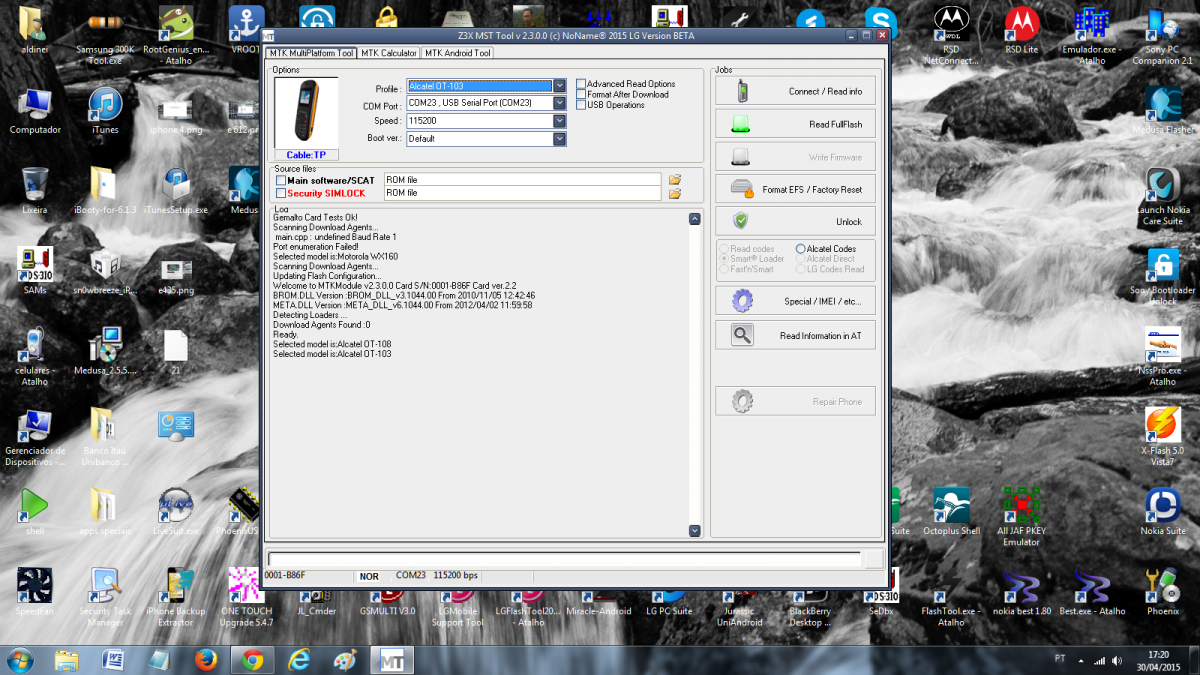Enable Advanced Read Options checkbox
1200x675 pixels.
pos(581,84)
